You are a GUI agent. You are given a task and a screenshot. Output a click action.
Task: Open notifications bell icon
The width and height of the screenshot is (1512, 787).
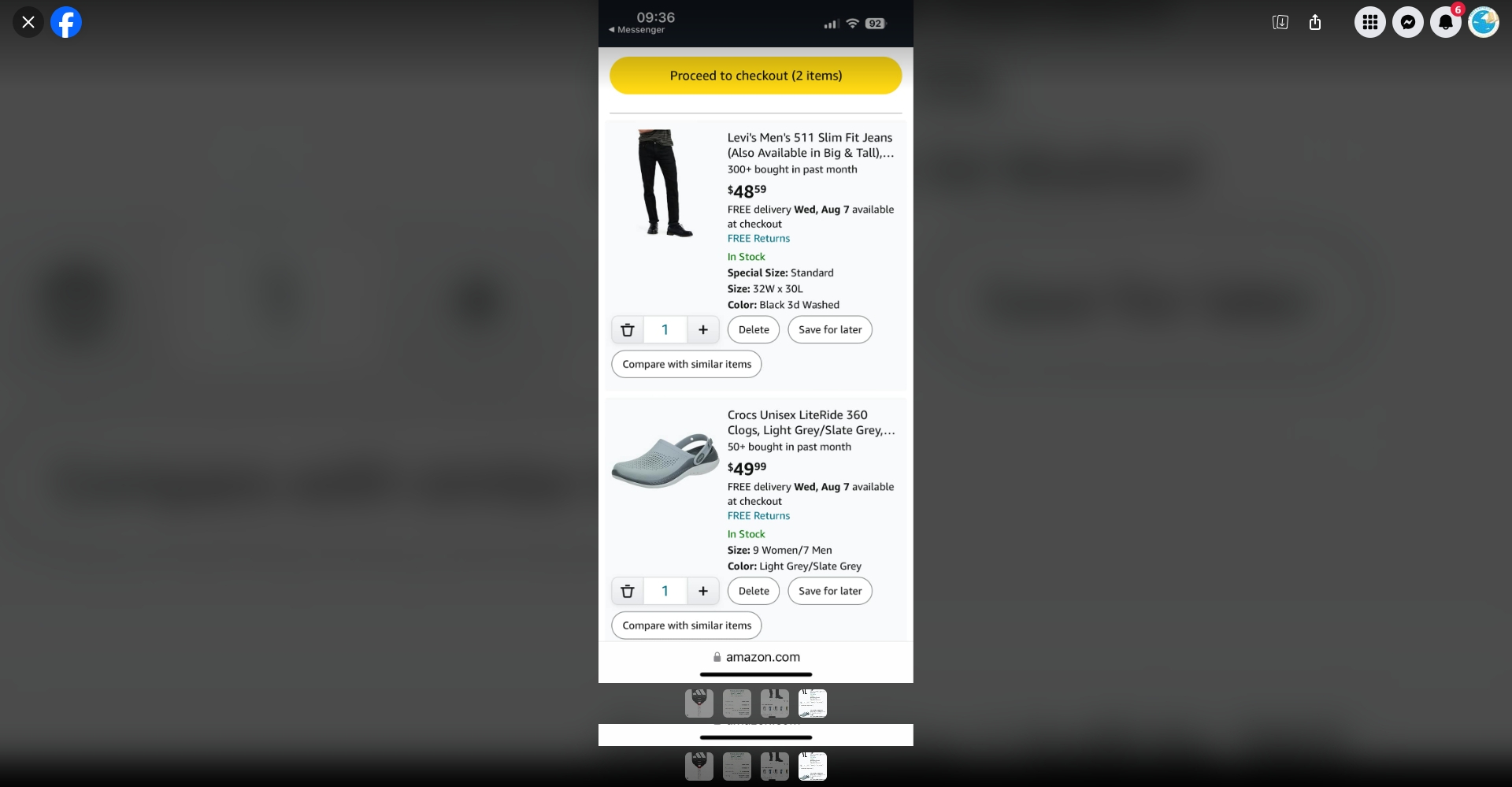1446,22
